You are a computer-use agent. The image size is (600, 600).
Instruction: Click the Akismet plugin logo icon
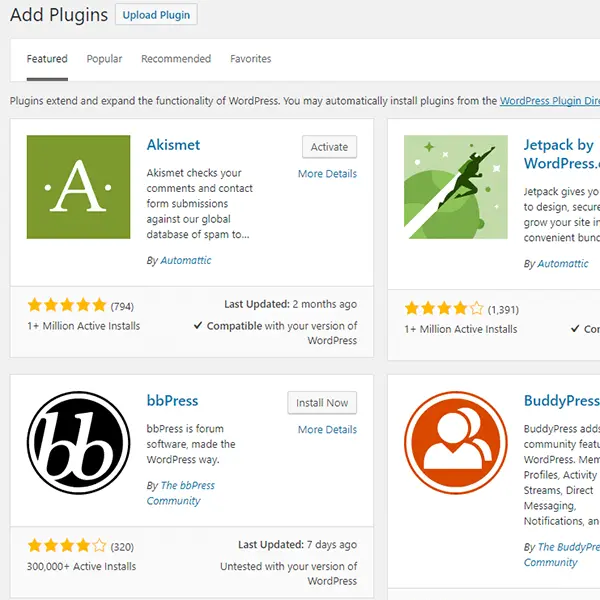[78, 187]
